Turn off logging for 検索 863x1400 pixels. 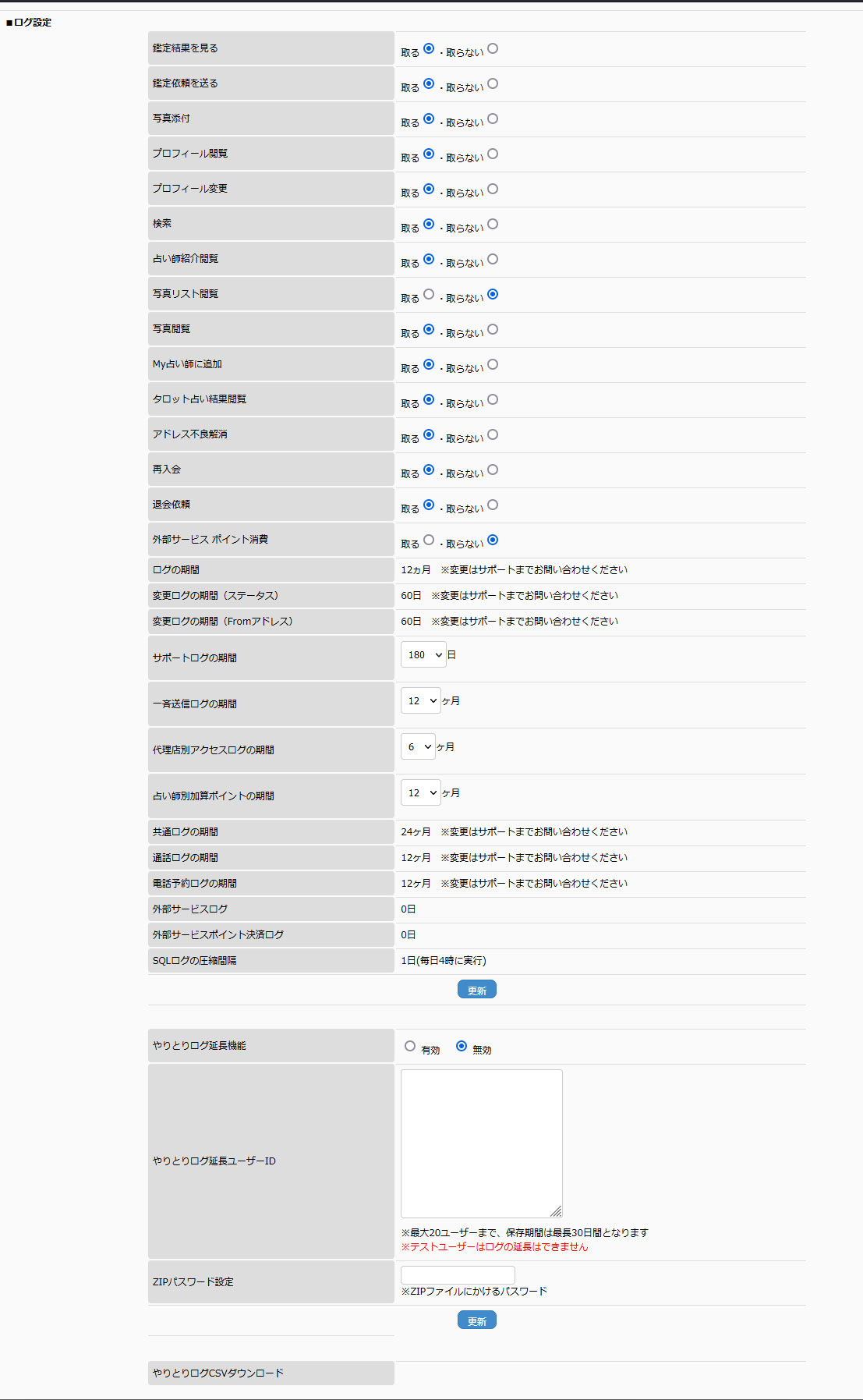(493, 225)
